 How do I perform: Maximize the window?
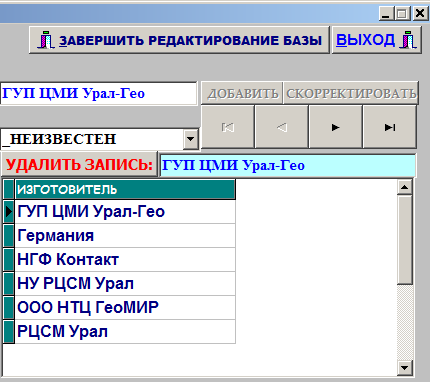[402, 14]
